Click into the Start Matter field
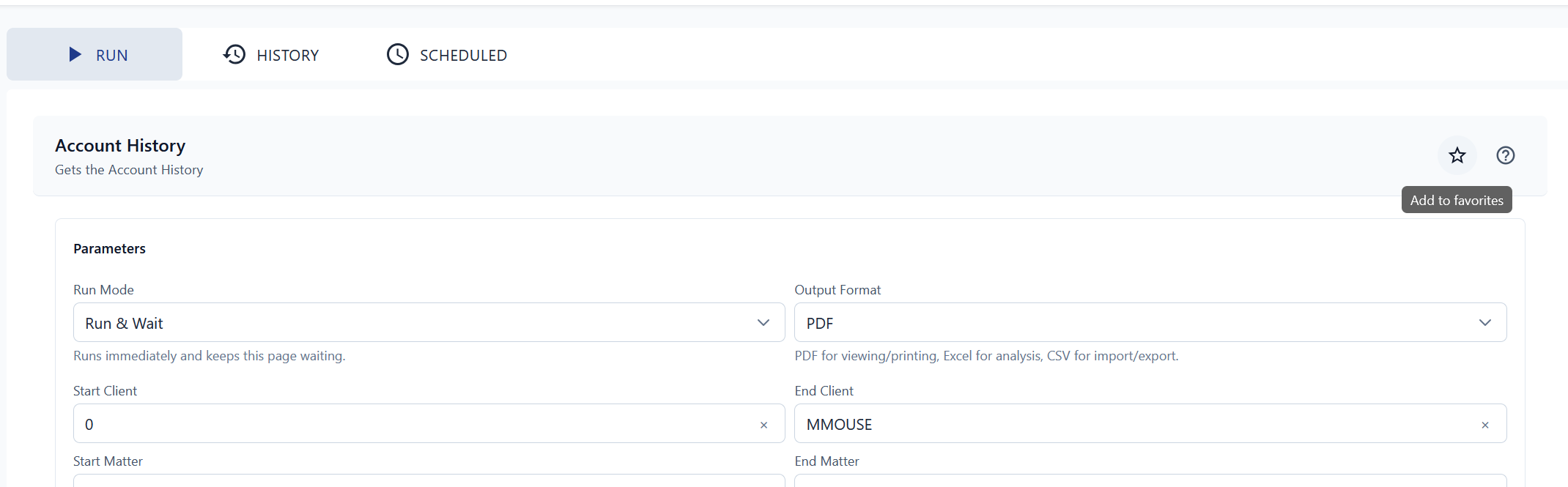 point(429,480)
